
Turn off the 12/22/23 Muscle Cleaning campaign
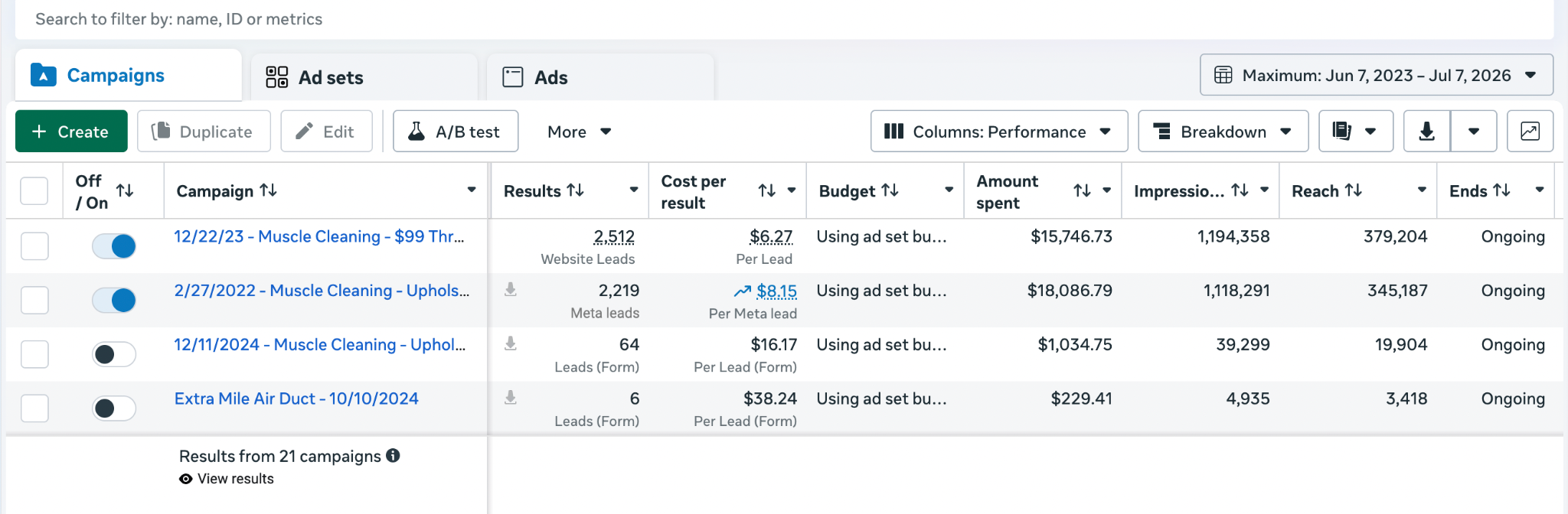click(114, 246)
